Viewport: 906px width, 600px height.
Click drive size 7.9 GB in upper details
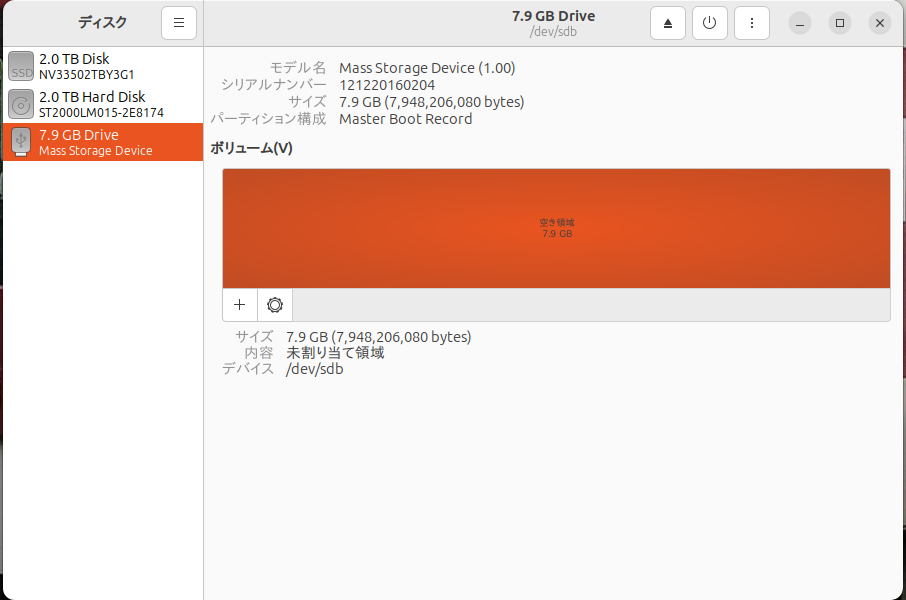coord(432,102)
